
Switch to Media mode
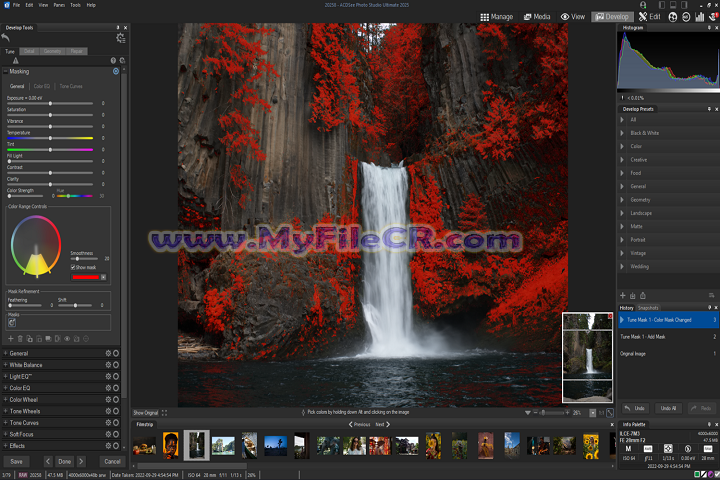click(537, 17)
